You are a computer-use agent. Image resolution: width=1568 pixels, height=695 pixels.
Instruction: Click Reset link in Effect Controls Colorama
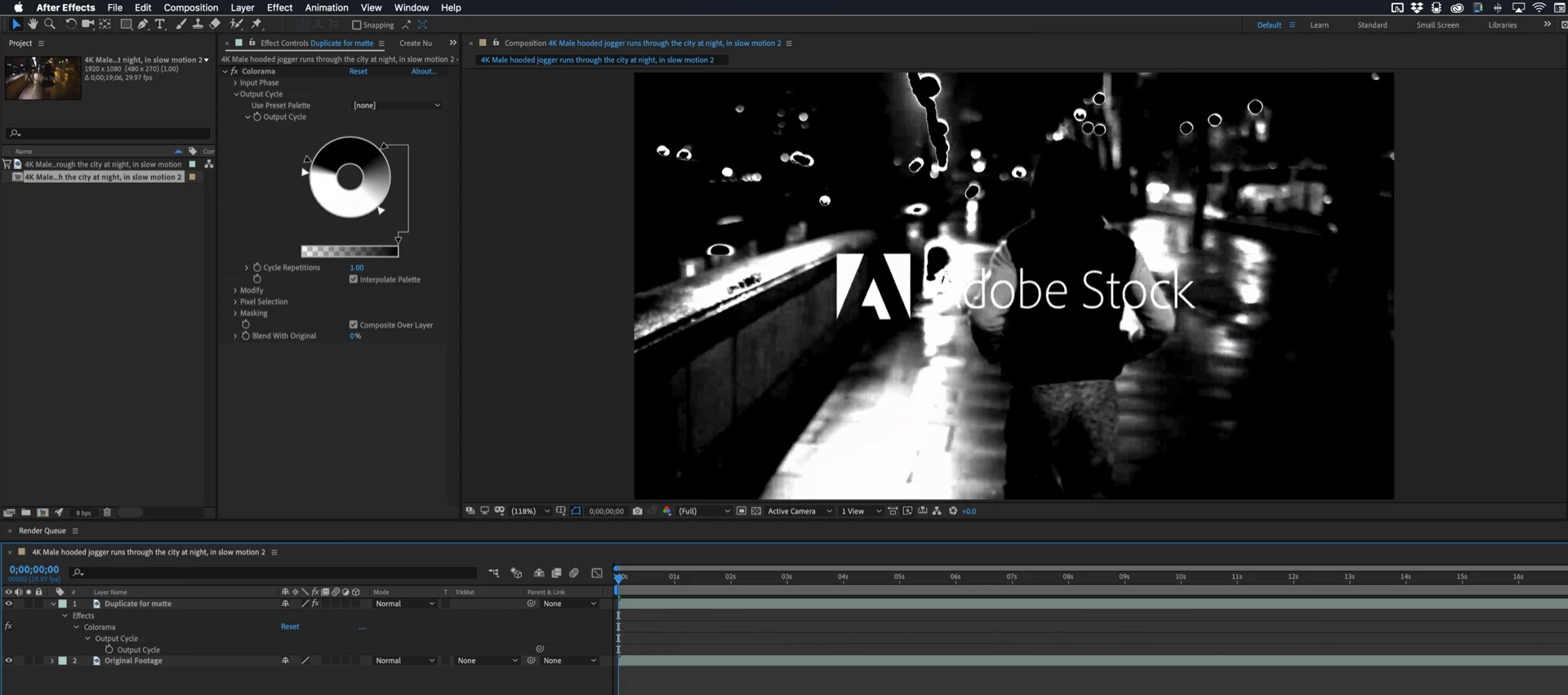(359, 72)
